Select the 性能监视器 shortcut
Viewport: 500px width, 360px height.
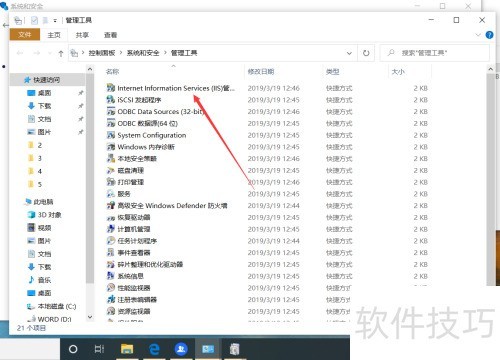pyautogui.click(x=128, y=288)
